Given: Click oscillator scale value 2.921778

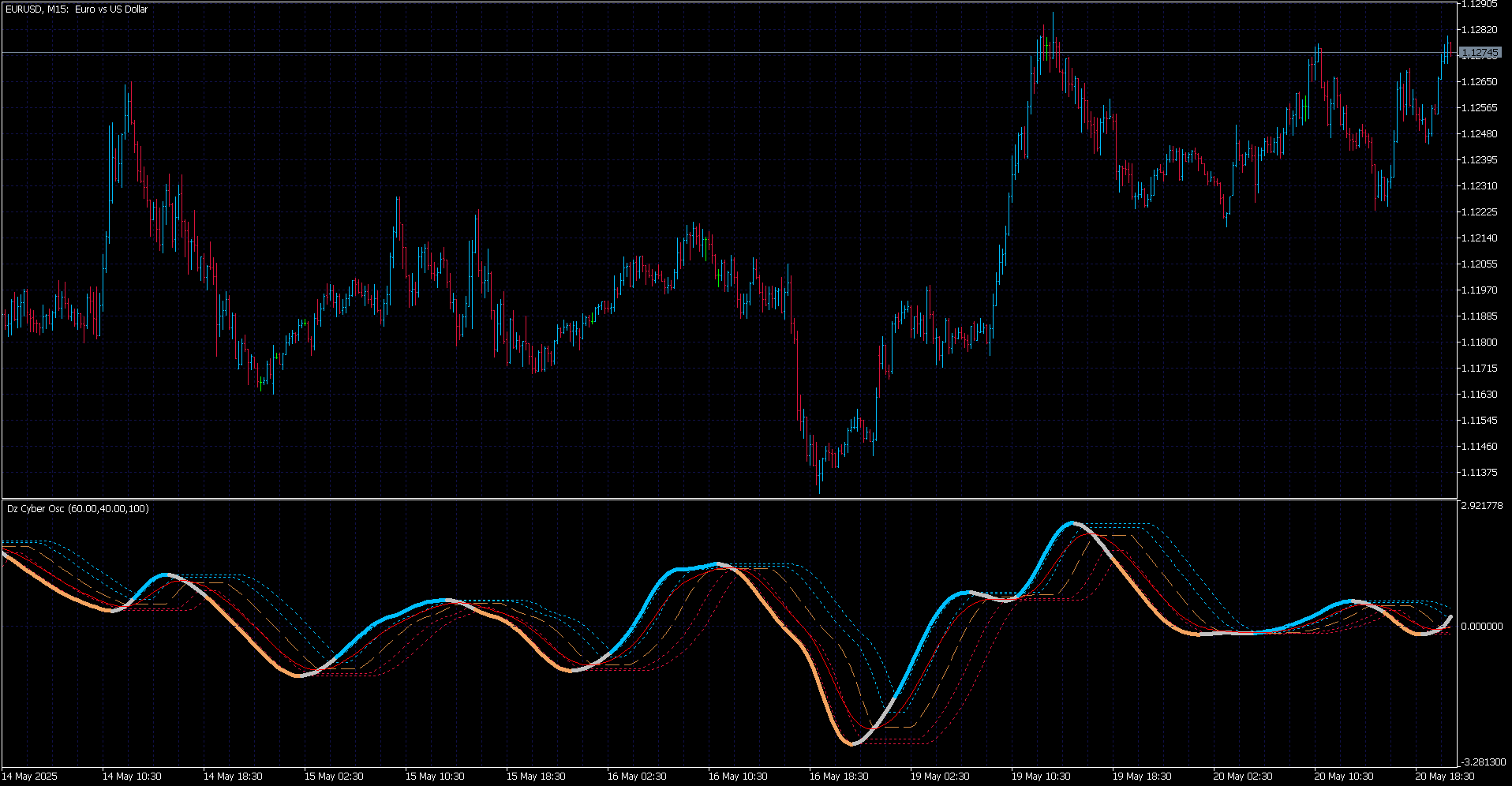Looking at the screenshot, I should coord(1482,505).
